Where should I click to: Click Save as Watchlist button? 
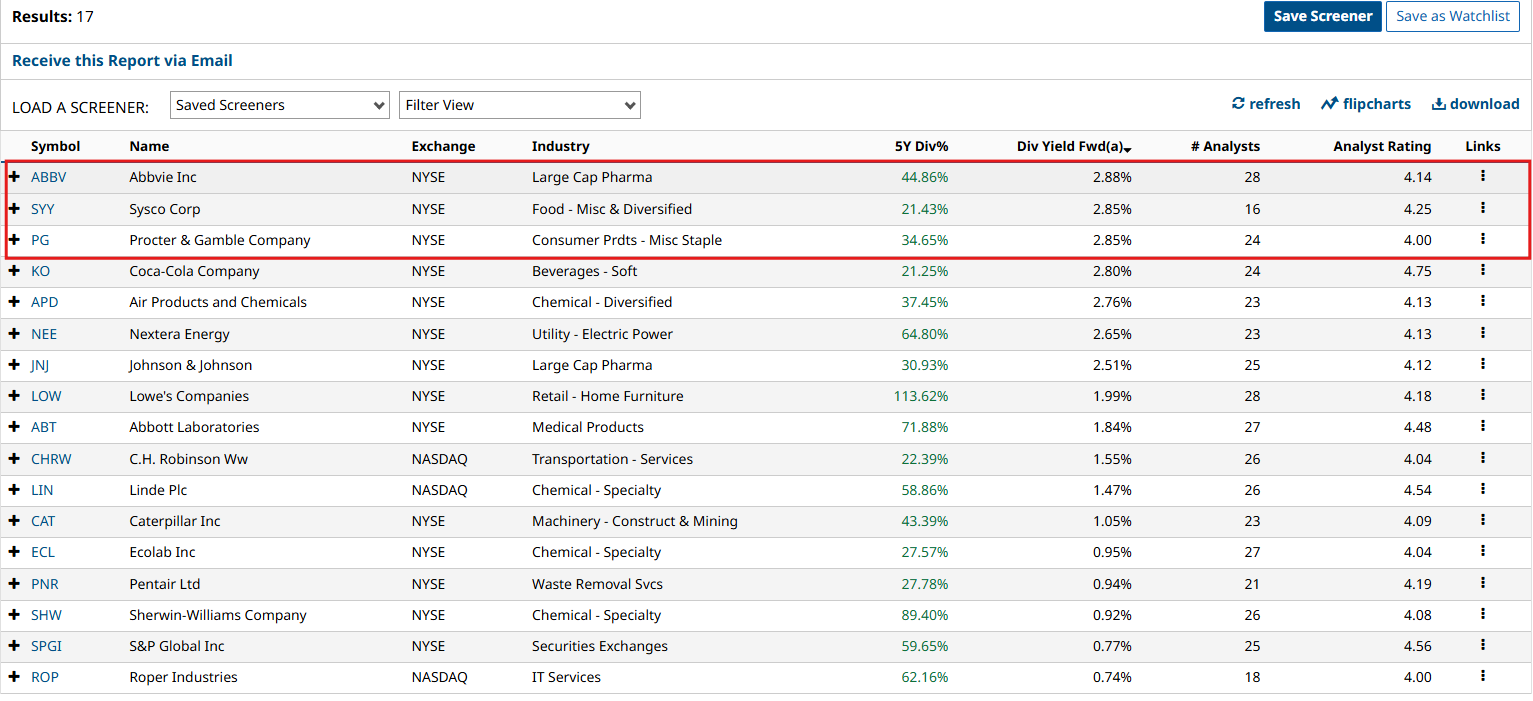(1453, 16)
